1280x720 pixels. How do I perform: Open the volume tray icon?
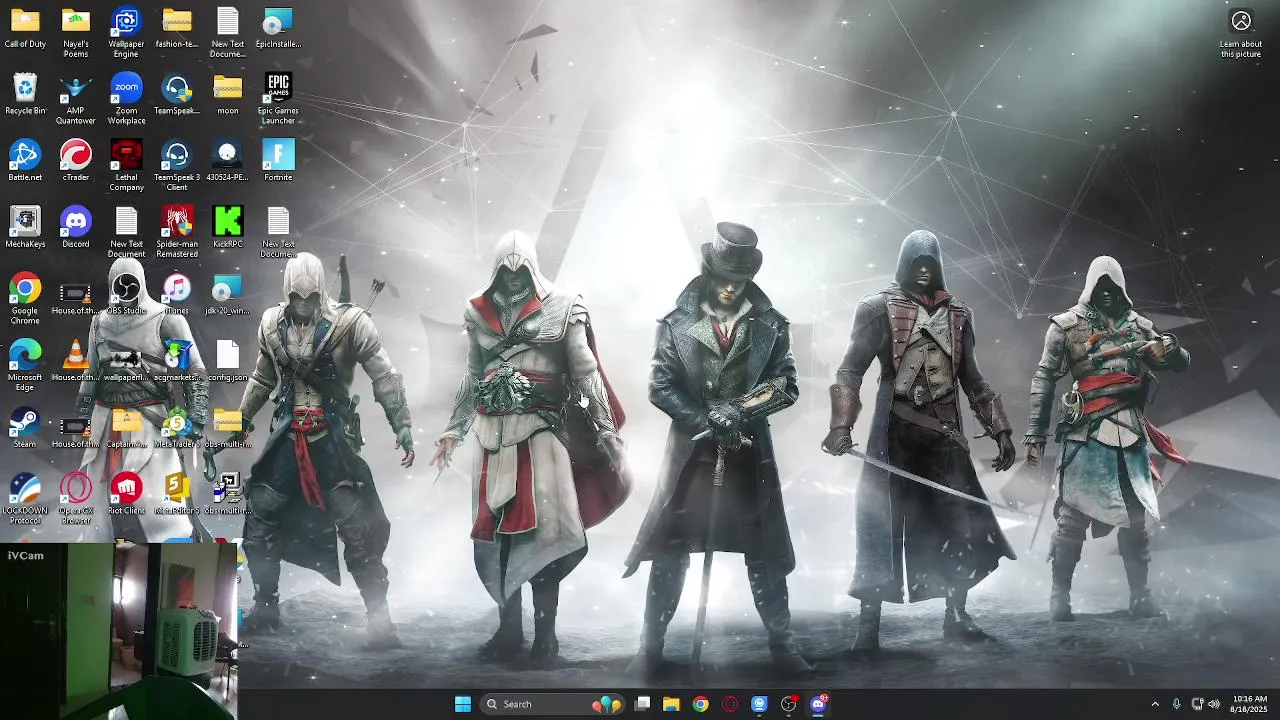coord(1214,704)
